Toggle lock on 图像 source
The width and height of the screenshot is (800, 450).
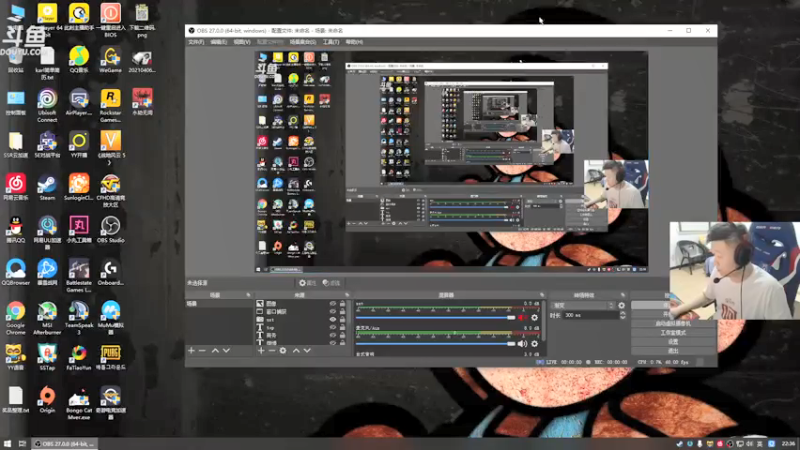tap(342, 304)
